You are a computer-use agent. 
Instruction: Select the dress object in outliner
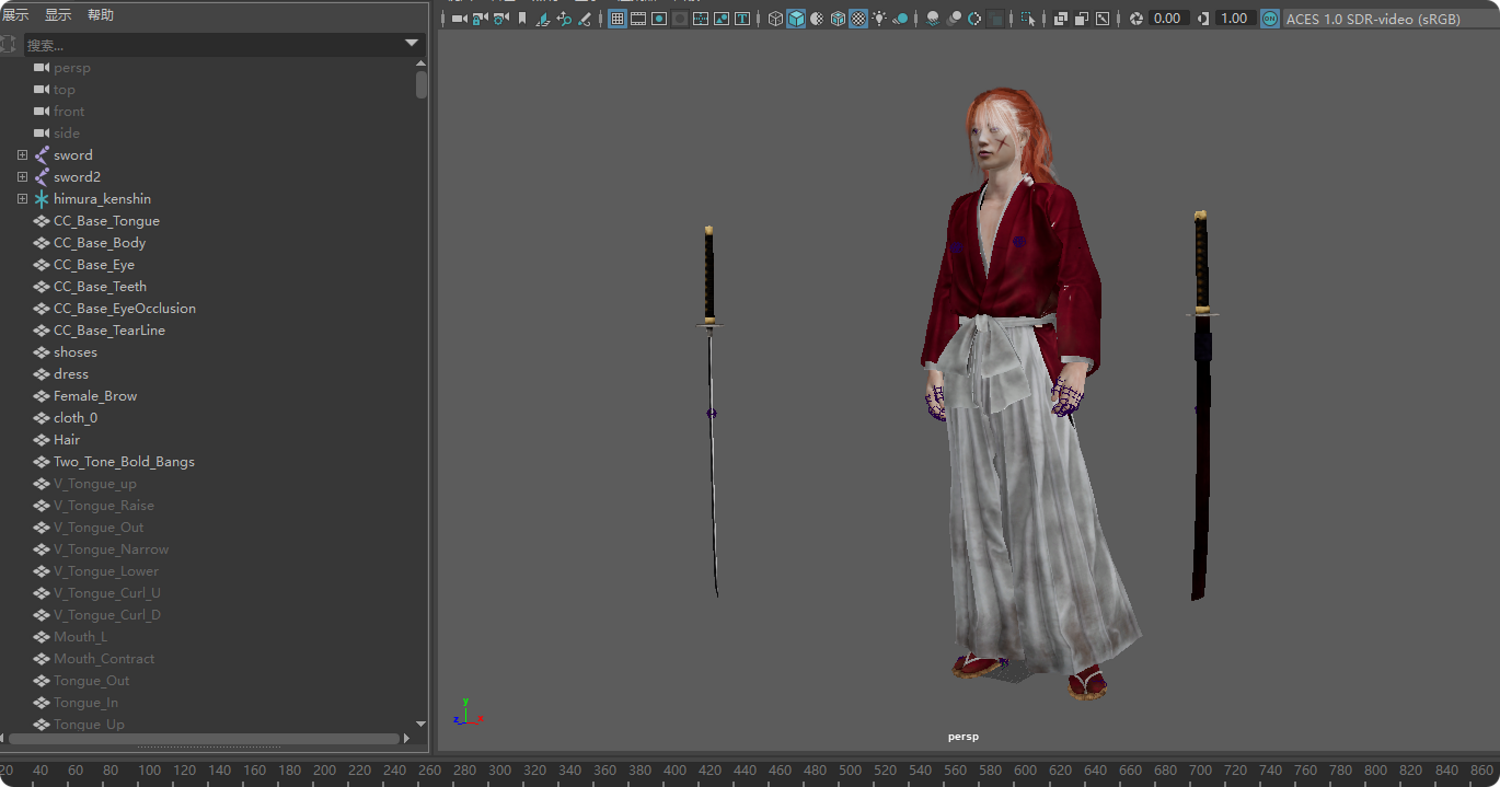click(71, 374)
